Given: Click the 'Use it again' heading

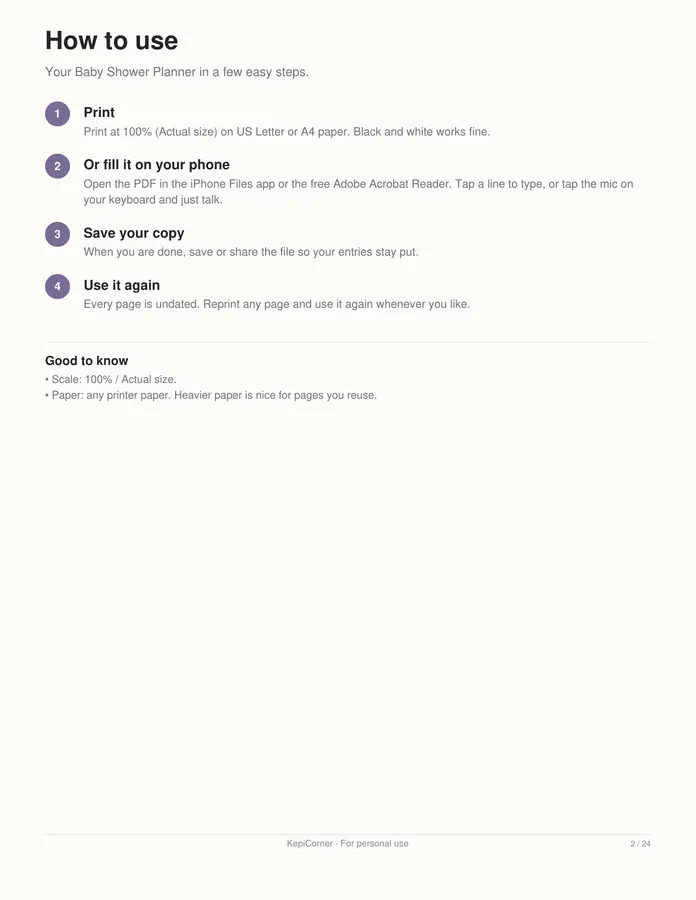Looking at the screenshot, I should pyautogui.click(x=122, y=285).
